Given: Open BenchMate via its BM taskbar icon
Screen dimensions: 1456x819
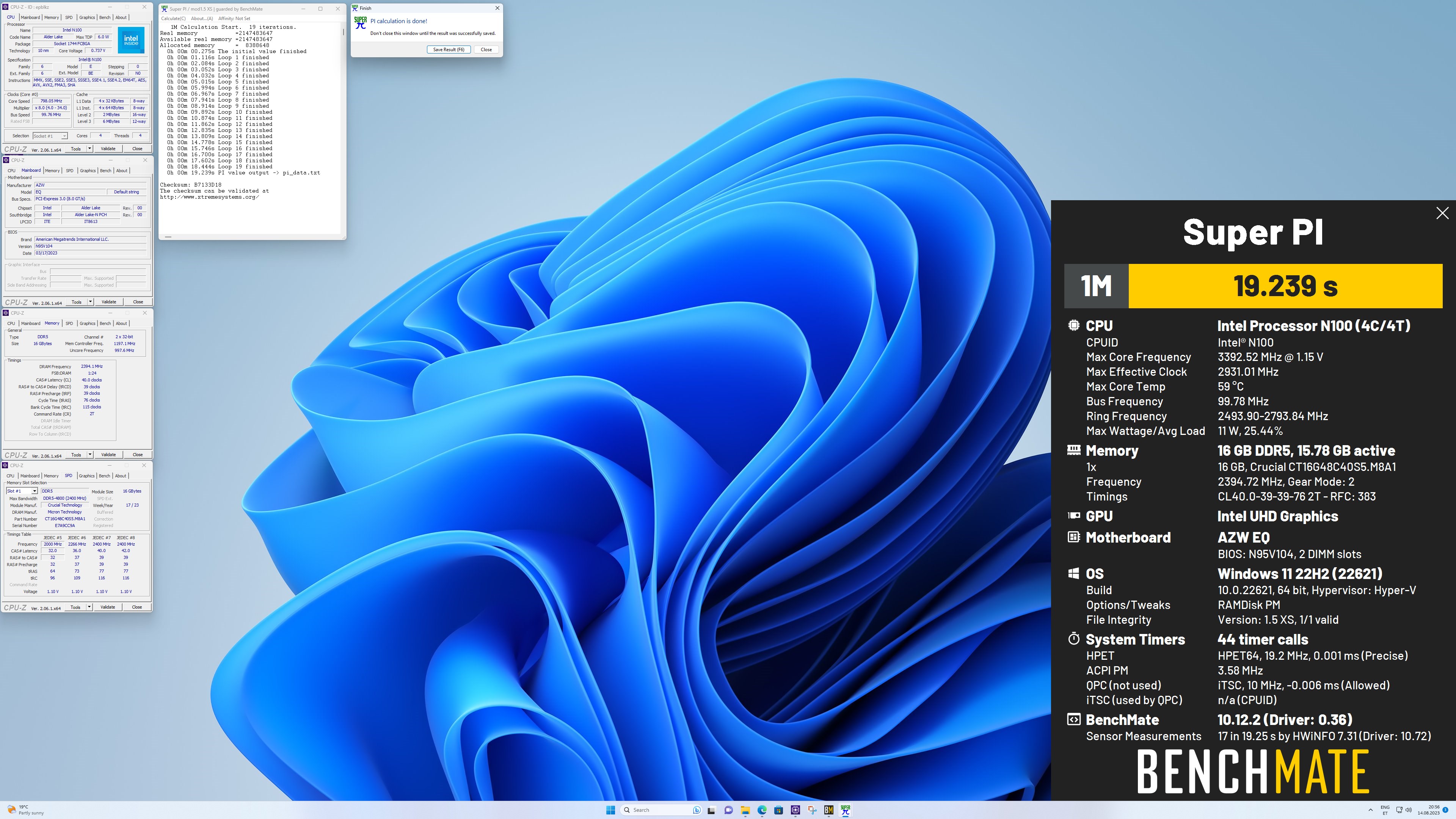Looking at the screenshot, I should click(828, 810).
